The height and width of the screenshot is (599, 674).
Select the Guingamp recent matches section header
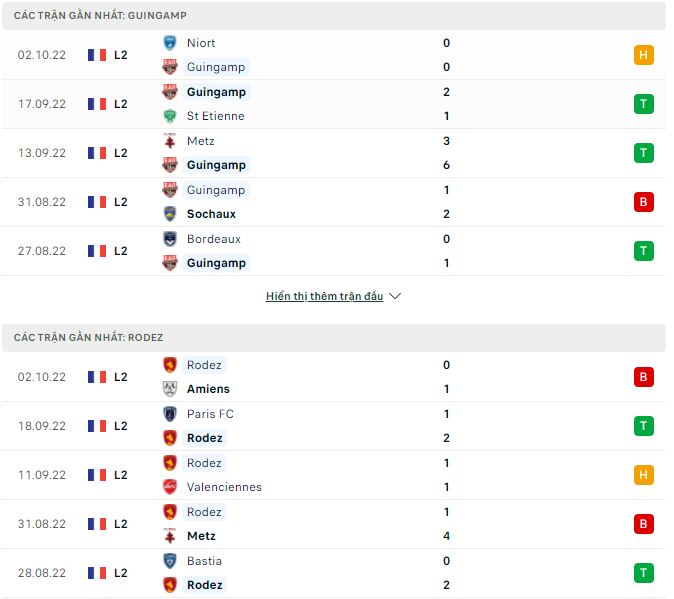[100, 16]
